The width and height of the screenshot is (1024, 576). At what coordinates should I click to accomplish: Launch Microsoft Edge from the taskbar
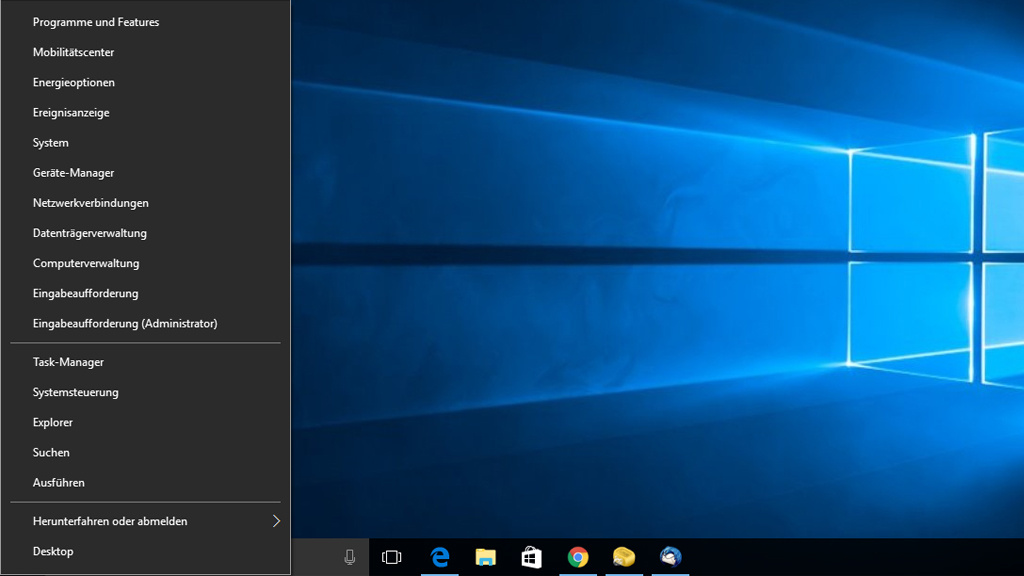click(x=440, y=557)
